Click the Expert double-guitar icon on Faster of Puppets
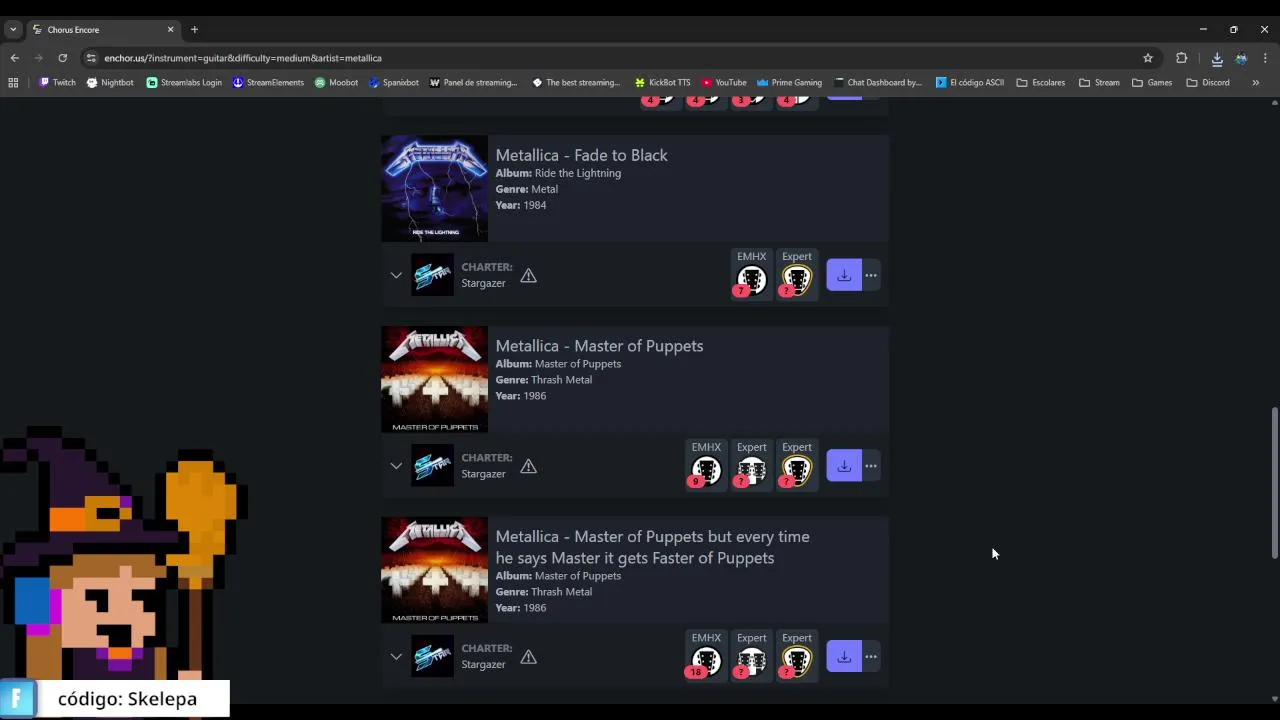The width and height of the screenshot is (1280, 720). tap(751, 662)
